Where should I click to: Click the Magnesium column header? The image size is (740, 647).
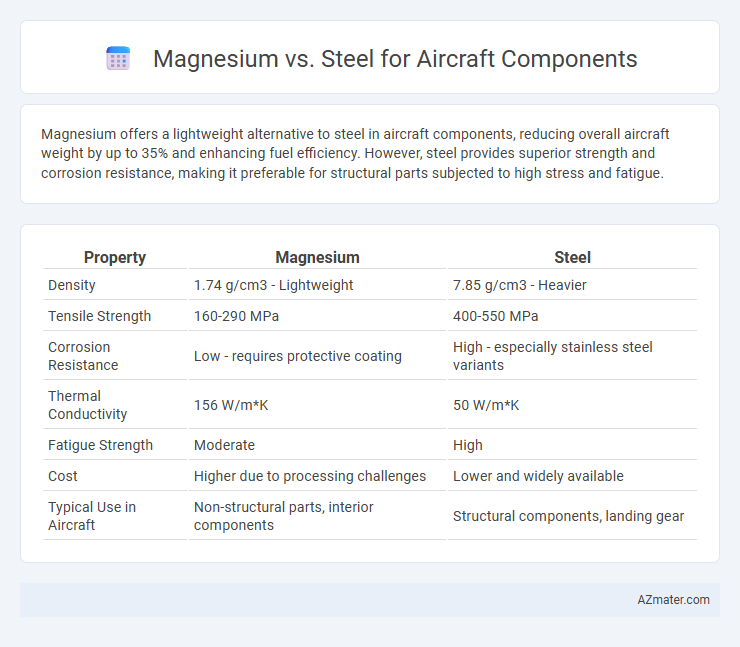[x=317, y=257]
